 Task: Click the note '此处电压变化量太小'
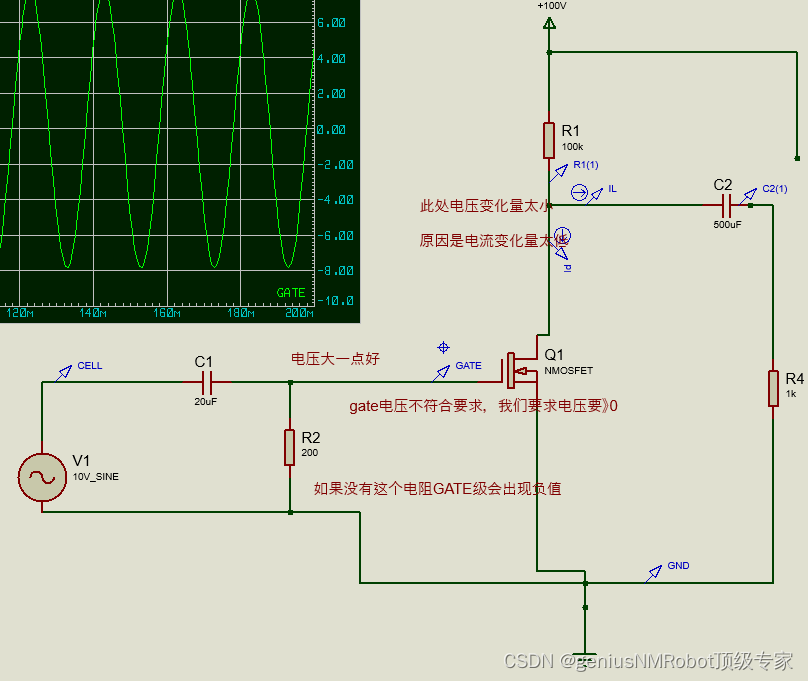tap(484, 206)
